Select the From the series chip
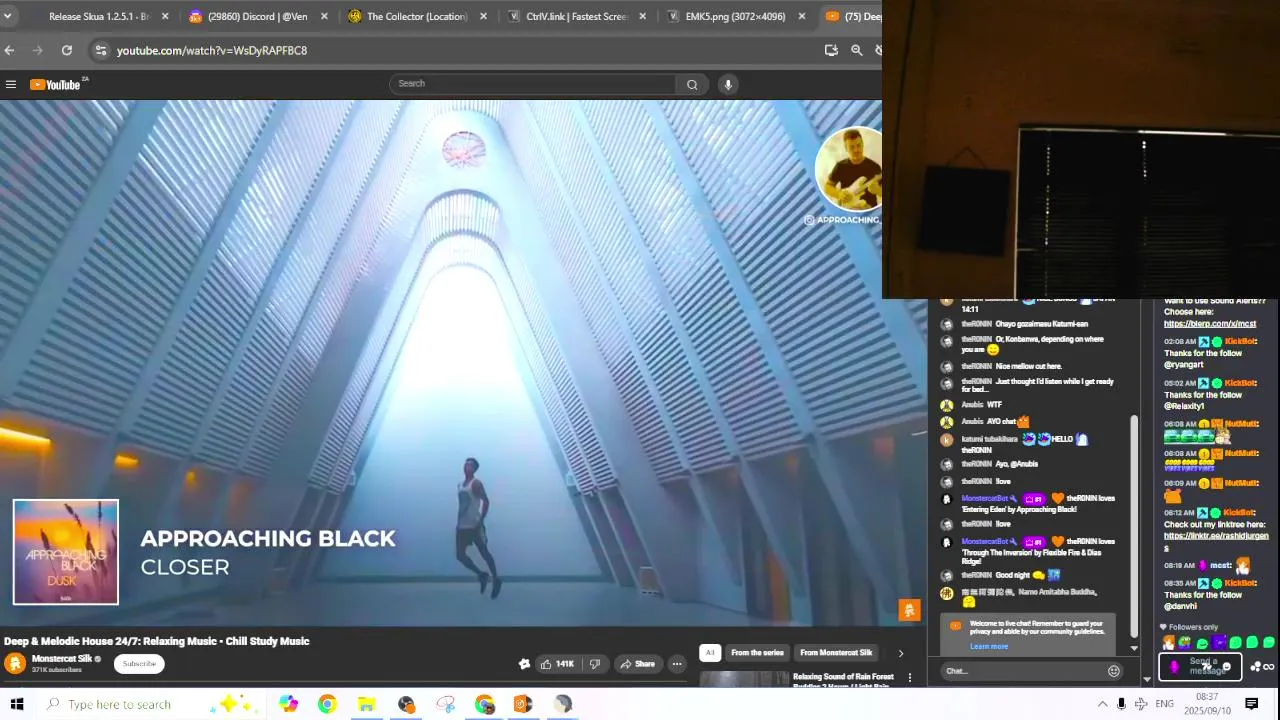 click(757, 653)
